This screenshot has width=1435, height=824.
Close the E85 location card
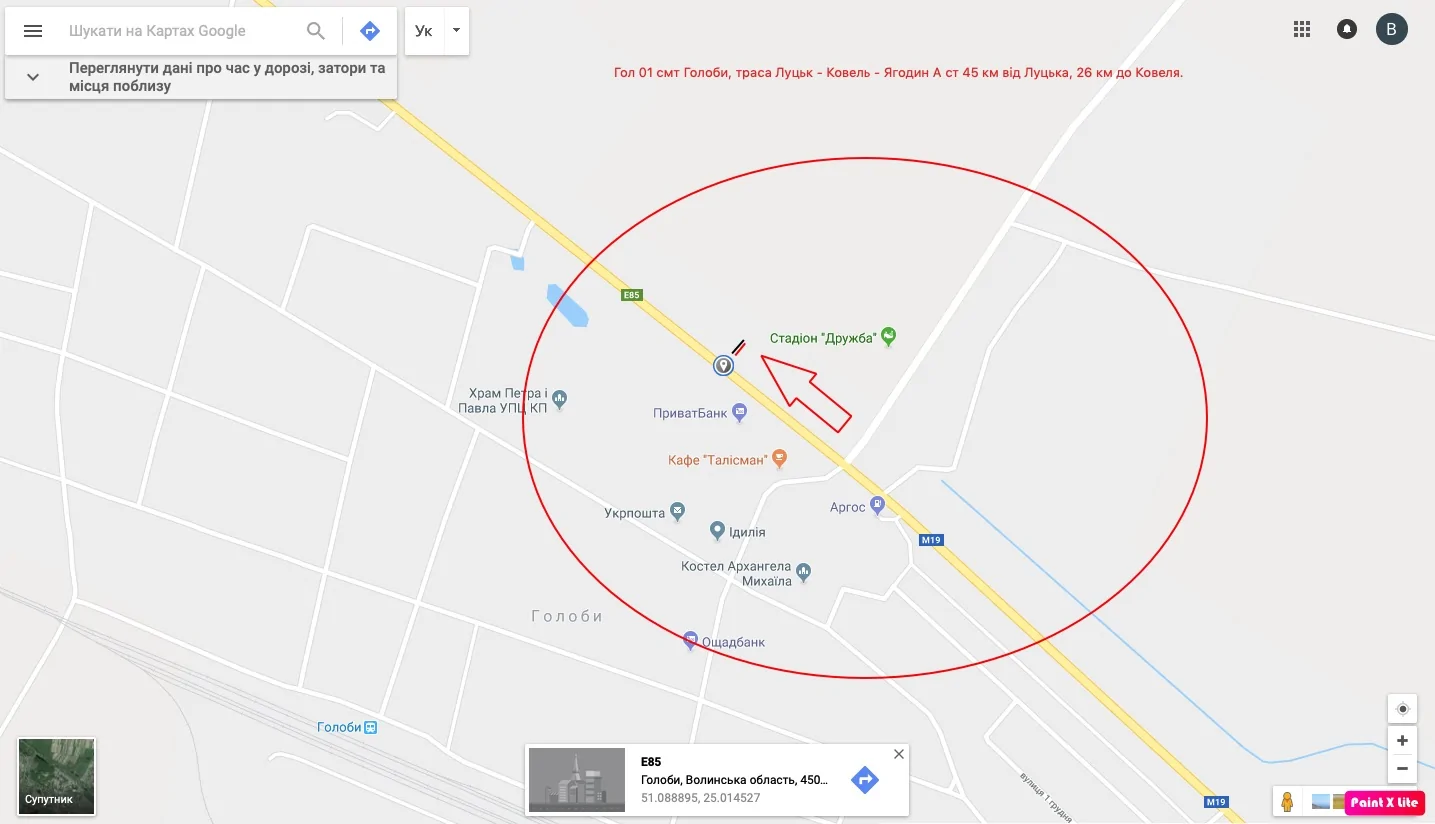898,754
